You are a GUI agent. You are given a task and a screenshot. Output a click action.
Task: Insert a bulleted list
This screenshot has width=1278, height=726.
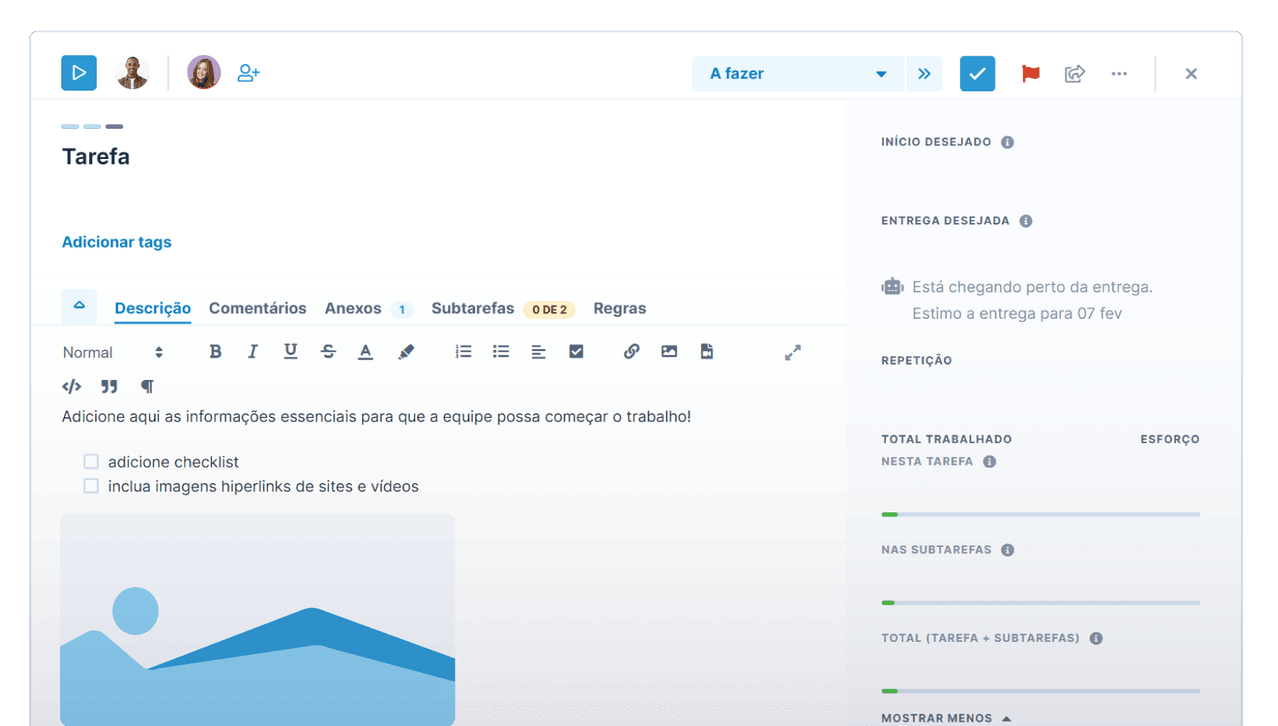(x=501, y=352)
